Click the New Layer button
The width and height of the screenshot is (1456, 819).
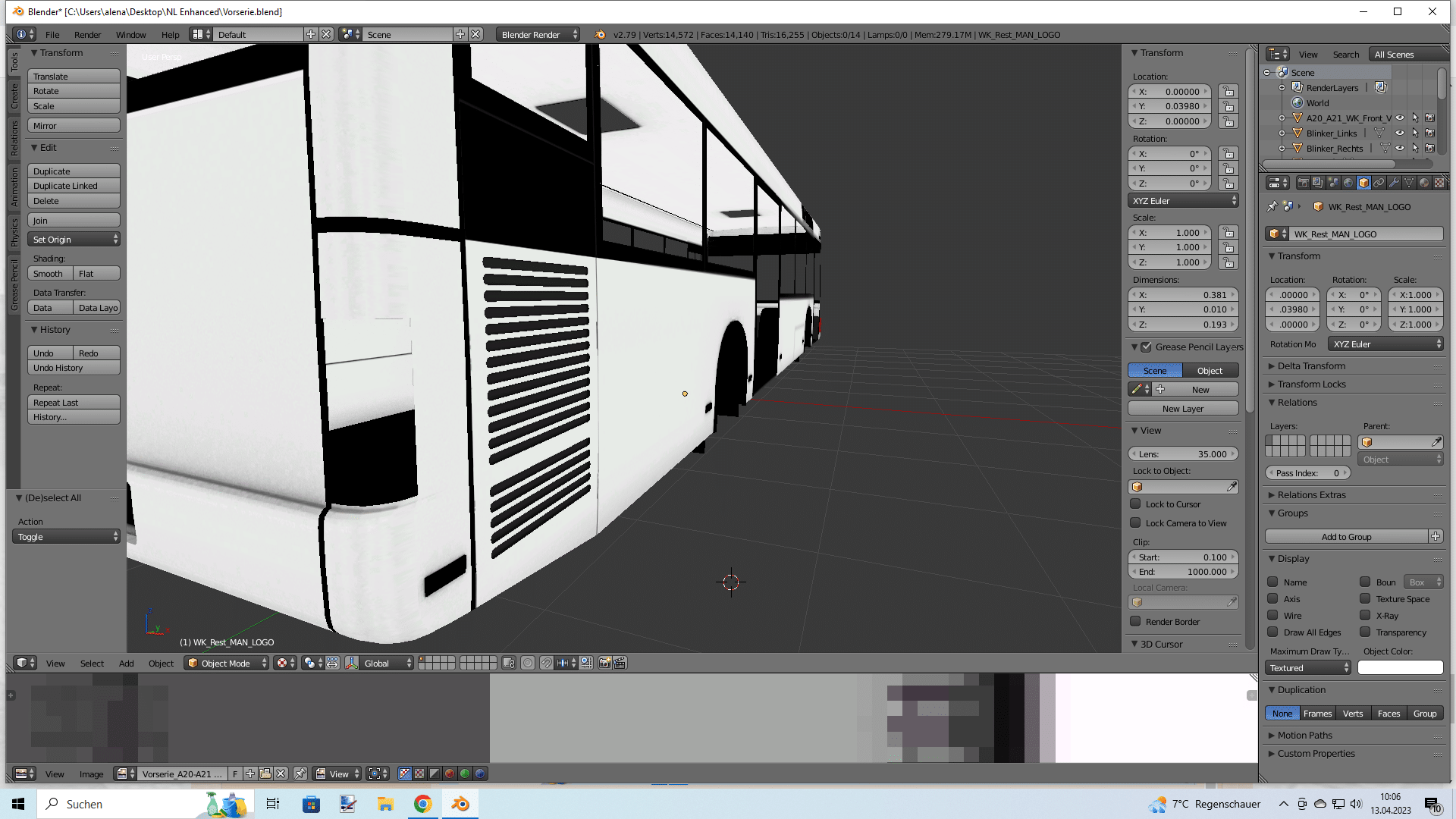(1182, 409)
